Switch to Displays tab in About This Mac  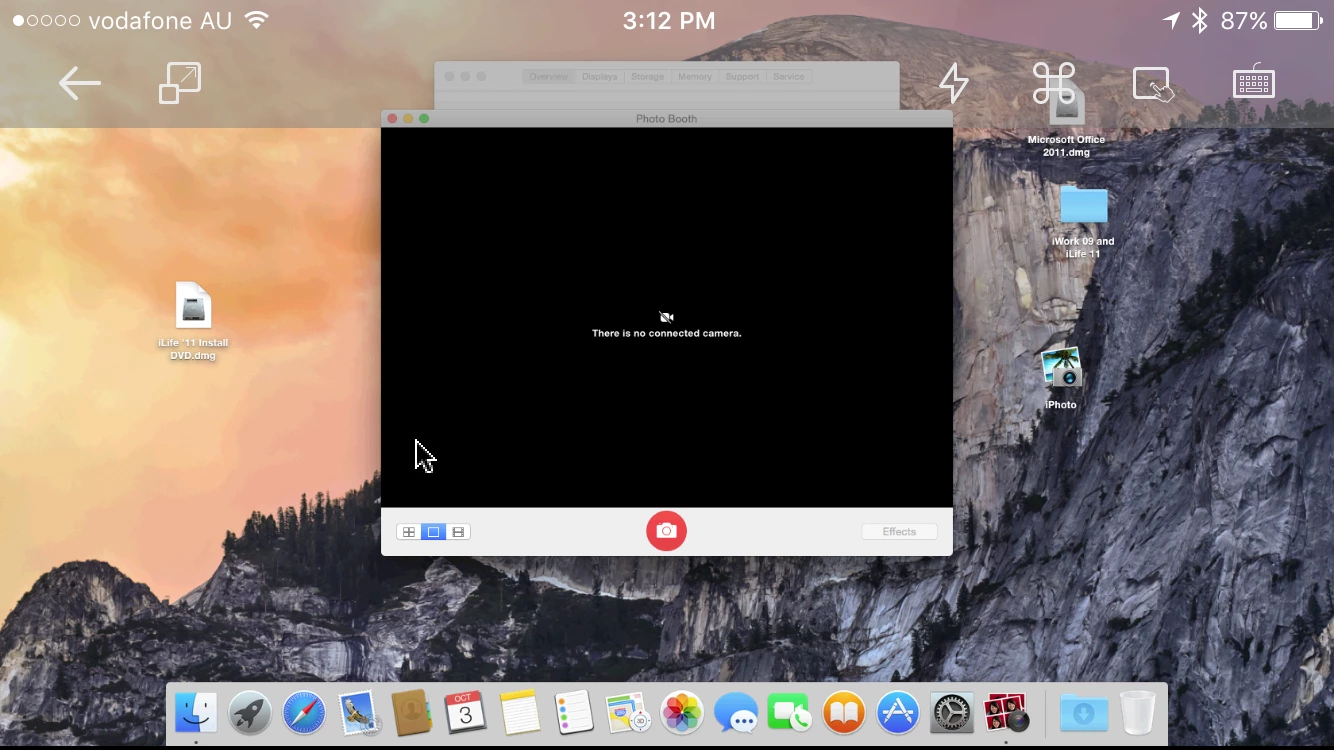tap(599, 77)
